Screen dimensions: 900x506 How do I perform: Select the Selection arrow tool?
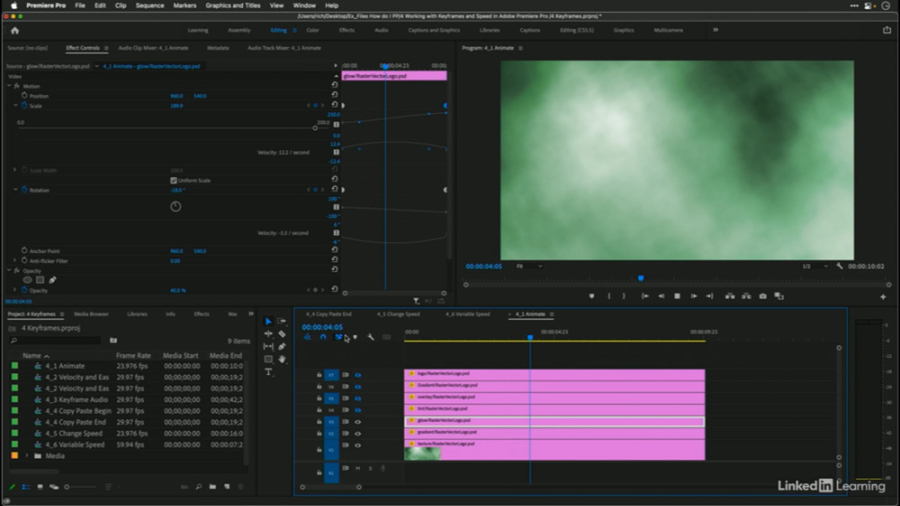[x=268, y=321]
